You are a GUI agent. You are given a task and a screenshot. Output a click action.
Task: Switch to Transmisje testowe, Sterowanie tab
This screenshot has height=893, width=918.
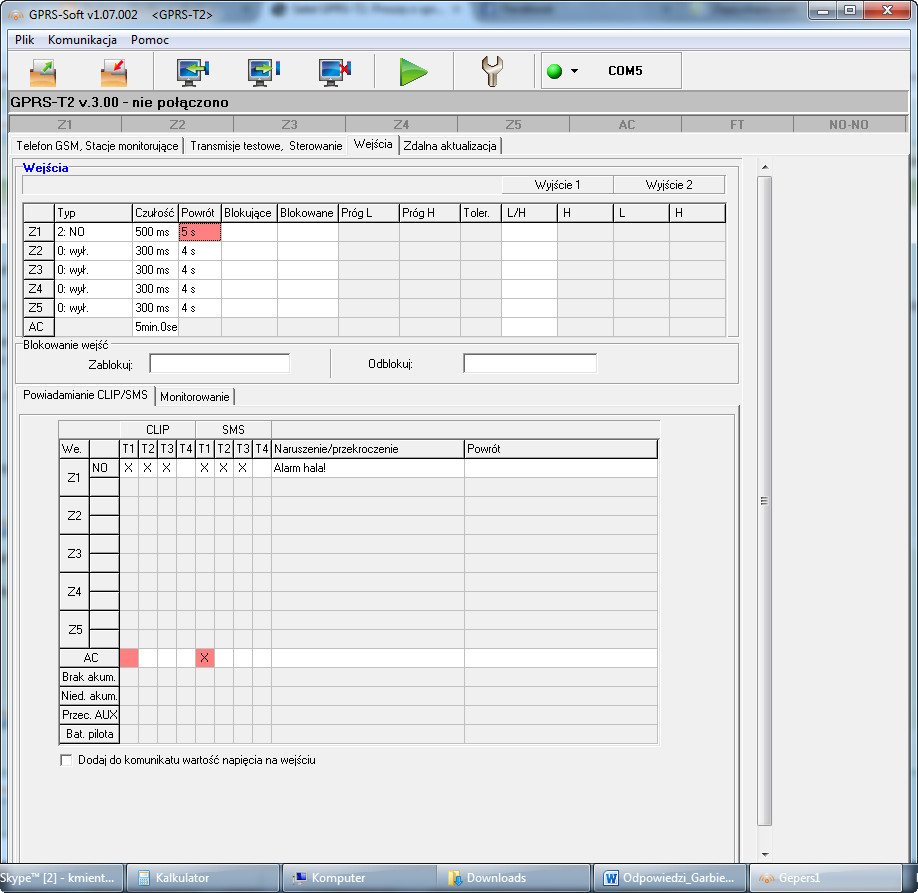point(266,146)
